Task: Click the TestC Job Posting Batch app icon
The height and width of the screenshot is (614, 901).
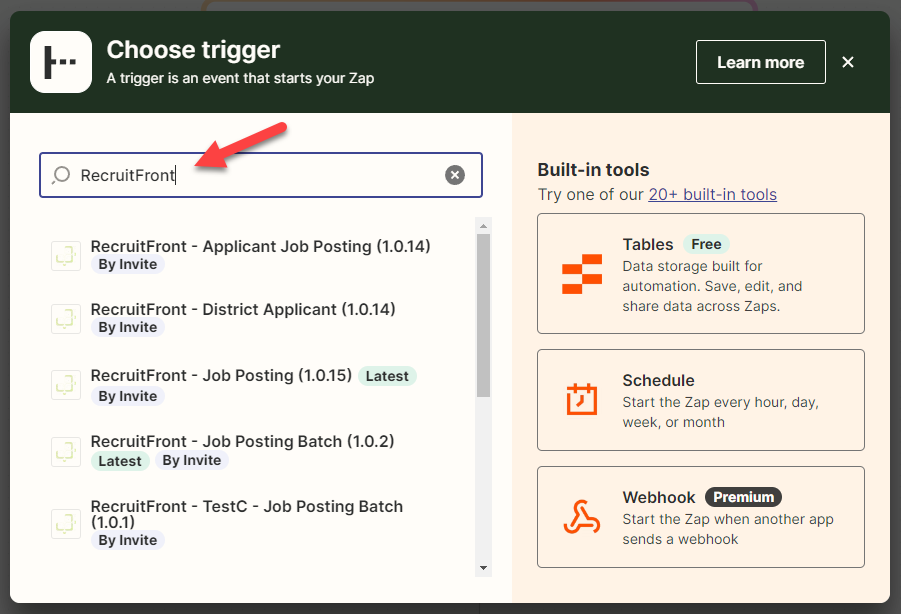Action: pos(66,523)
